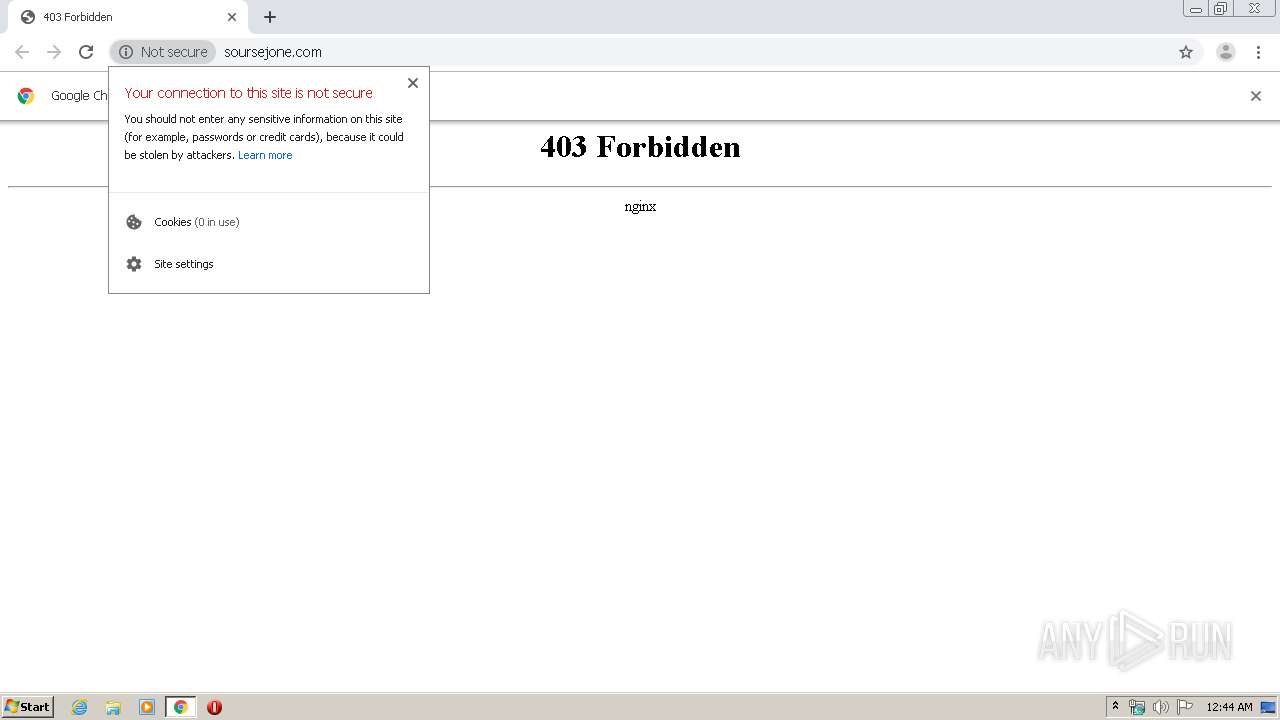Click the Not secure site info chip
The height and width of the screenshot is (720, 1280).
(163, 52)
